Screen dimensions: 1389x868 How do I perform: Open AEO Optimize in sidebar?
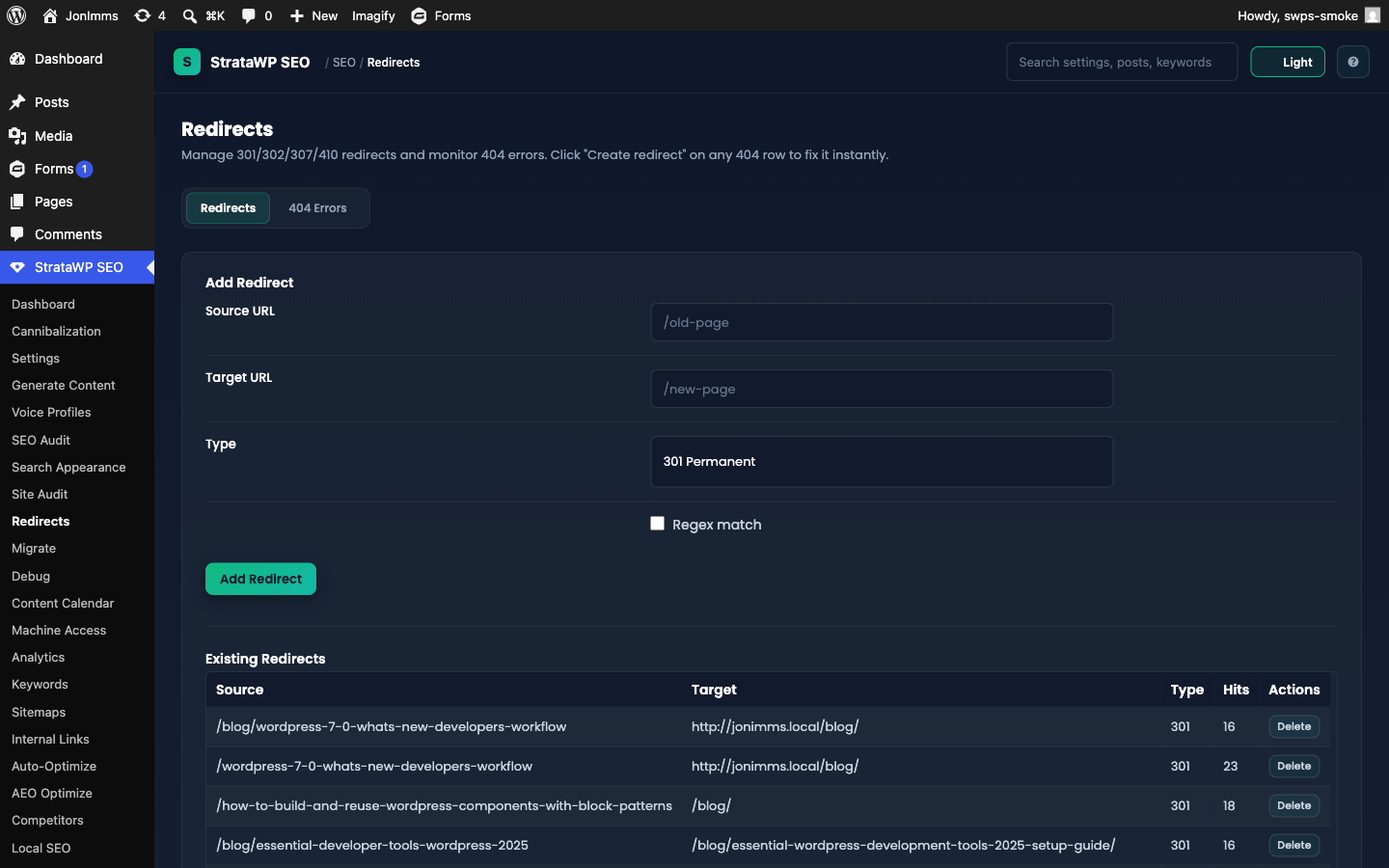[52, 793]
